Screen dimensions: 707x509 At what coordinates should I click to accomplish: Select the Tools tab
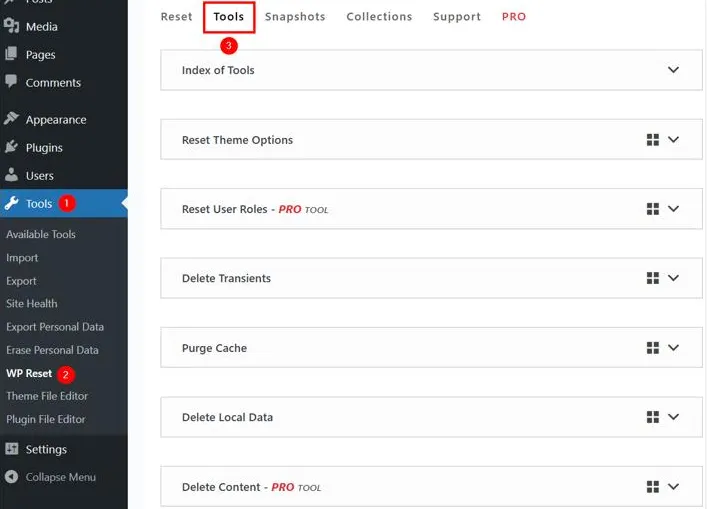pyautogui.click(x=229, y=17)
